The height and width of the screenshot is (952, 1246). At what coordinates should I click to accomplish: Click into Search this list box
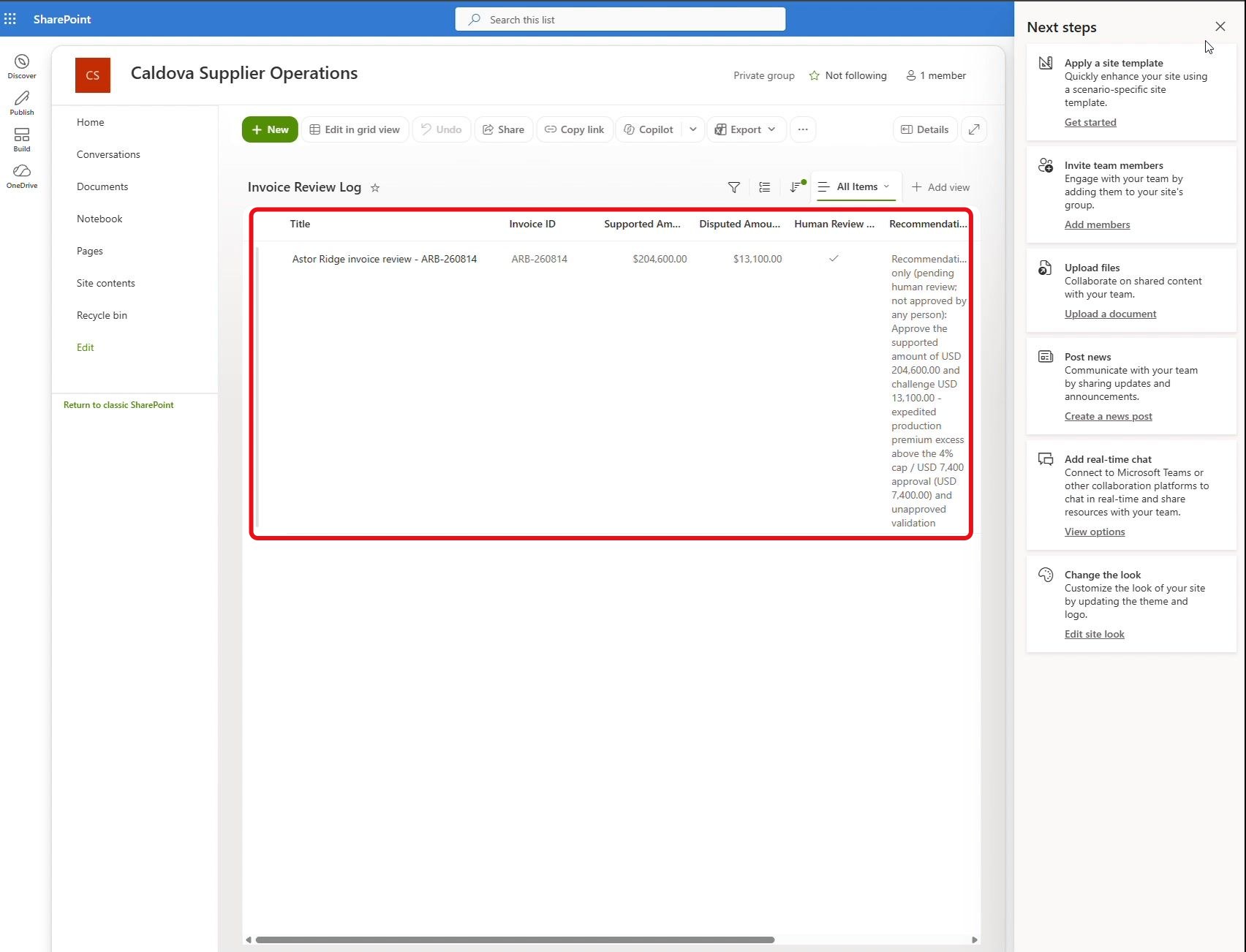(620, 20)
